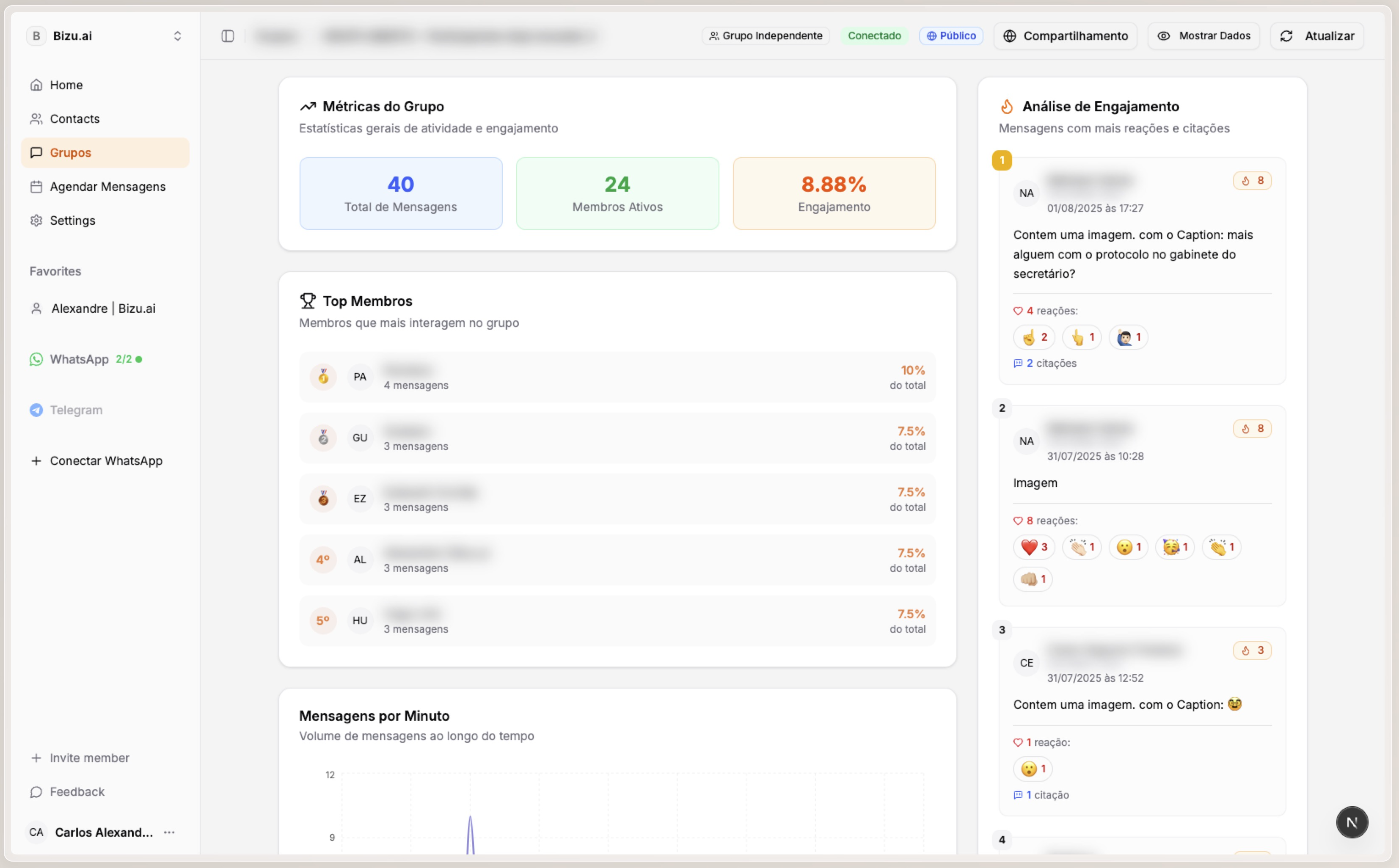
Task: Click the Grupo Independente badge
Action: [x=766, y=36]
